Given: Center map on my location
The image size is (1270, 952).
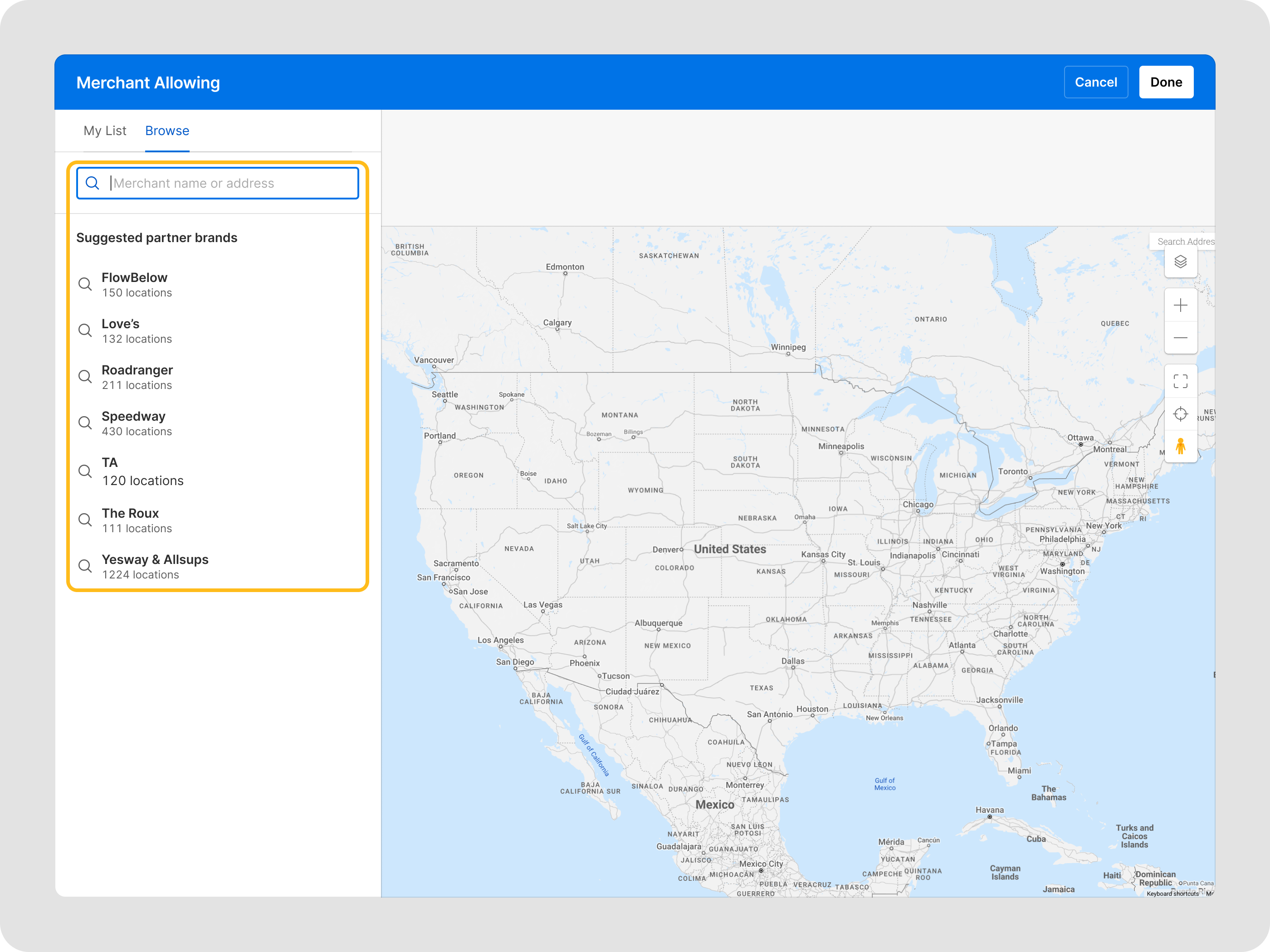Looking at the screenshot, I should click(x=1180, y=414).
